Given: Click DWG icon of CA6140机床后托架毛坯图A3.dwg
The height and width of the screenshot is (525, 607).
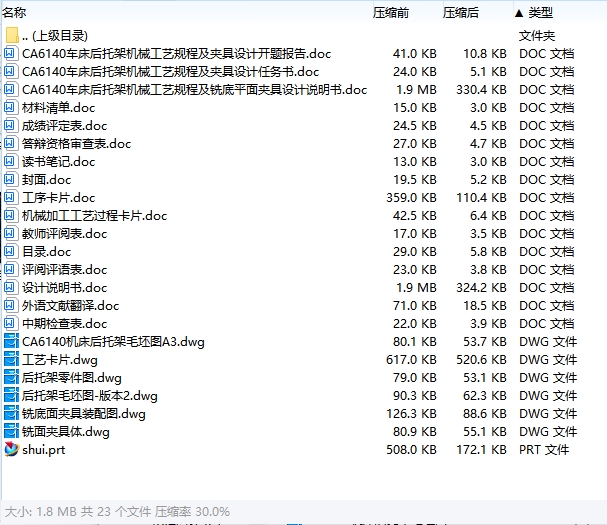Looking at the screenshot, I should (x=11, y=341).
